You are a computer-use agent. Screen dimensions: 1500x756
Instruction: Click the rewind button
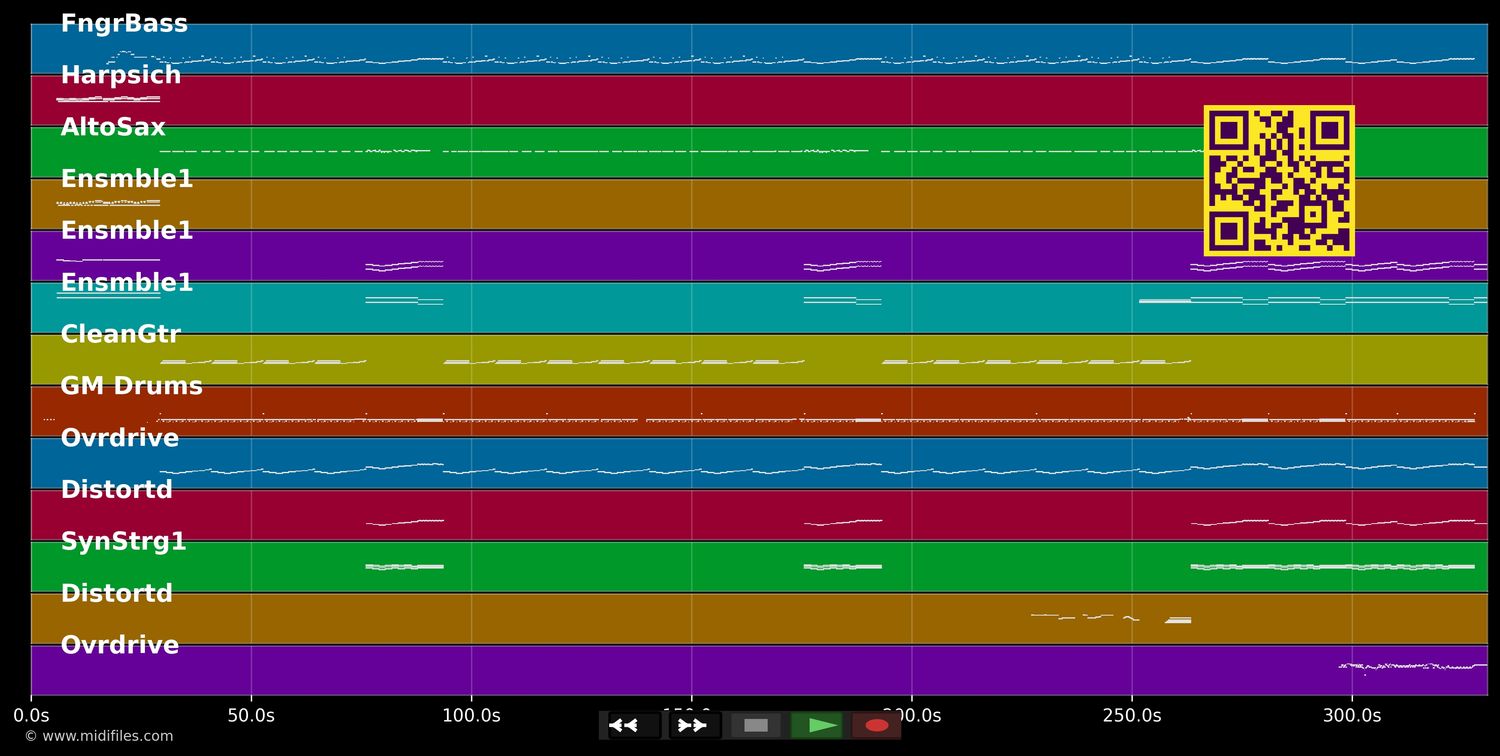coord(624,725)
